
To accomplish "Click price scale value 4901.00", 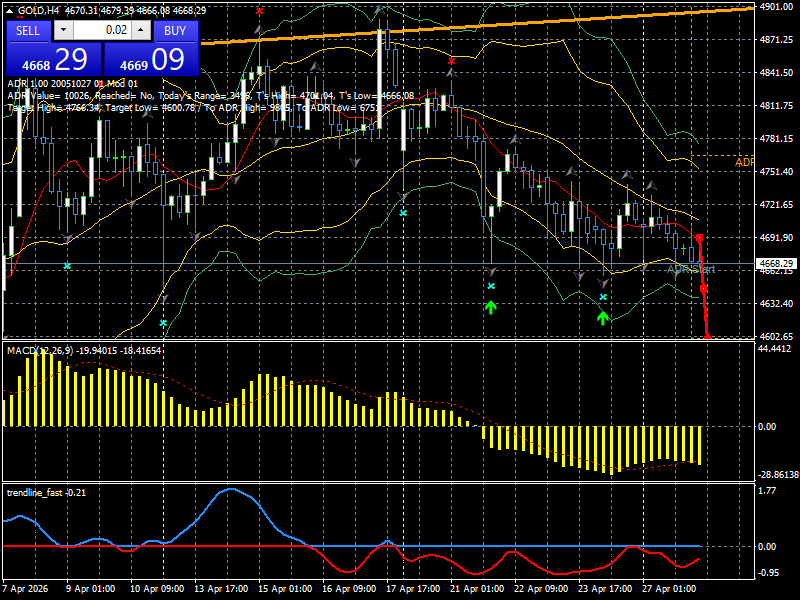I will click(777, 7).
